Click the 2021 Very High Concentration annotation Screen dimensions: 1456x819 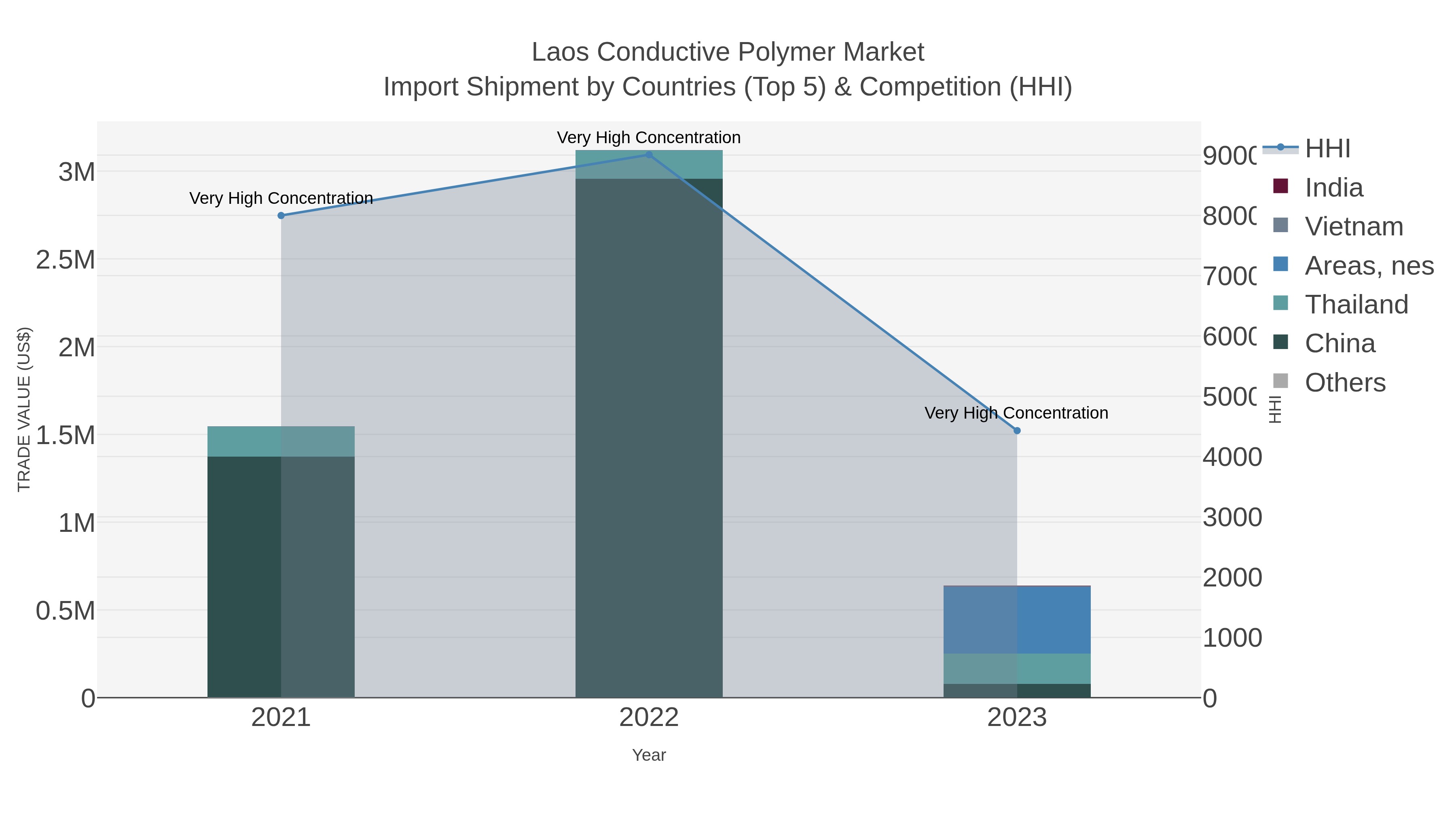tap(281, 199)
